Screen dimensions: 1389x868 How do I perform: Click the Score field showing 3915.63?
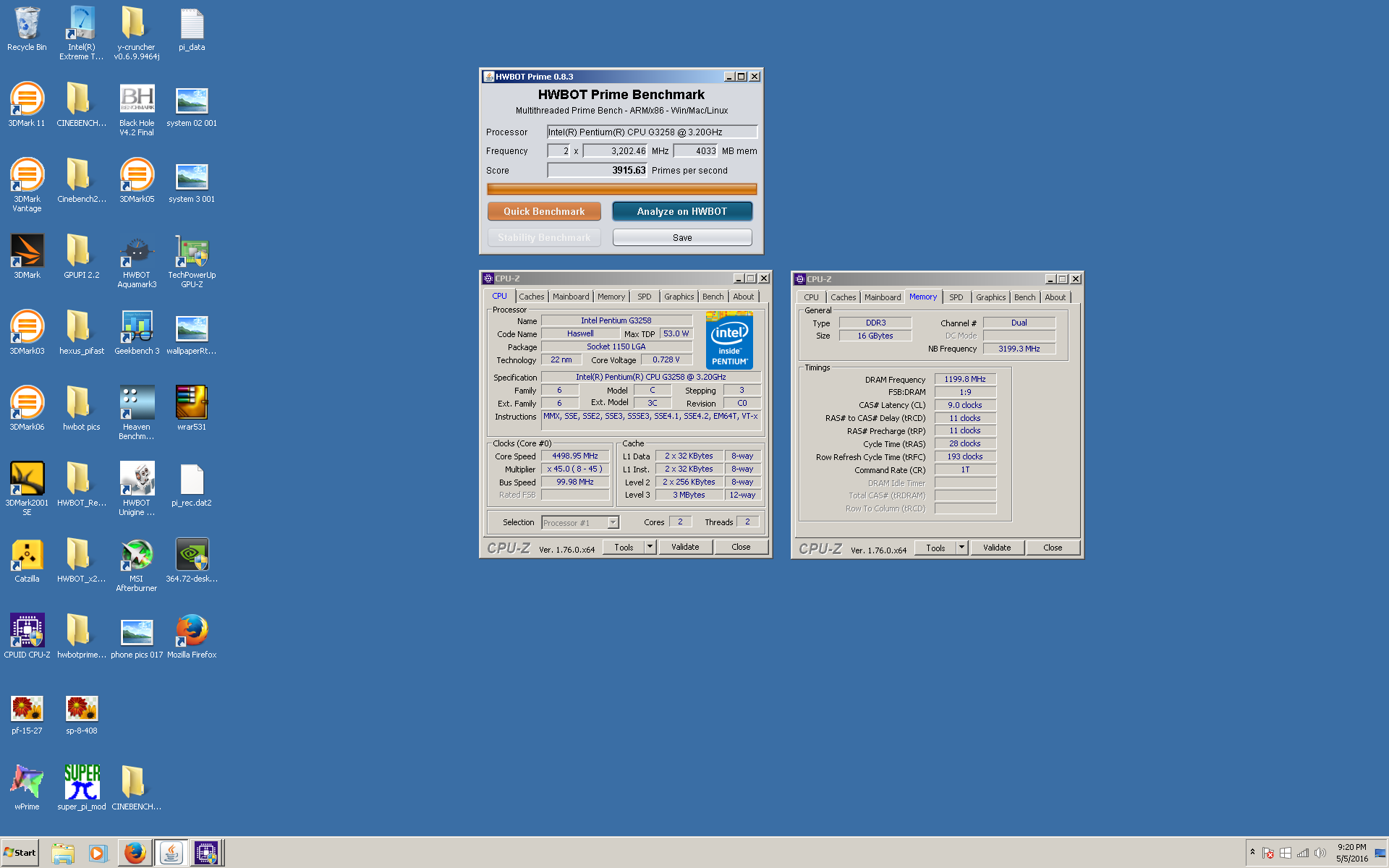[598, 170]
